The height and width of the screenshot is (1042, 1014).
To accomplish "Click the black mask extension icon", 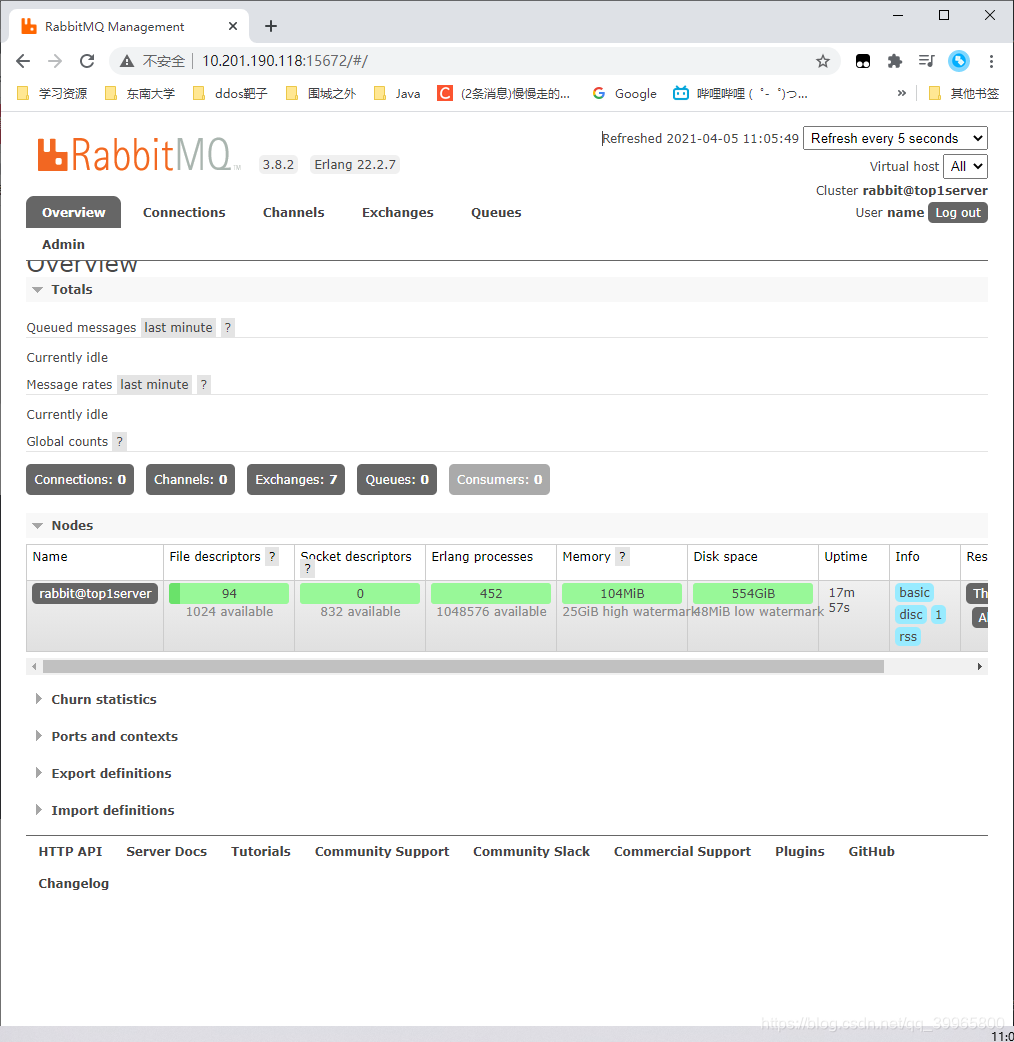I will [862, 61].
